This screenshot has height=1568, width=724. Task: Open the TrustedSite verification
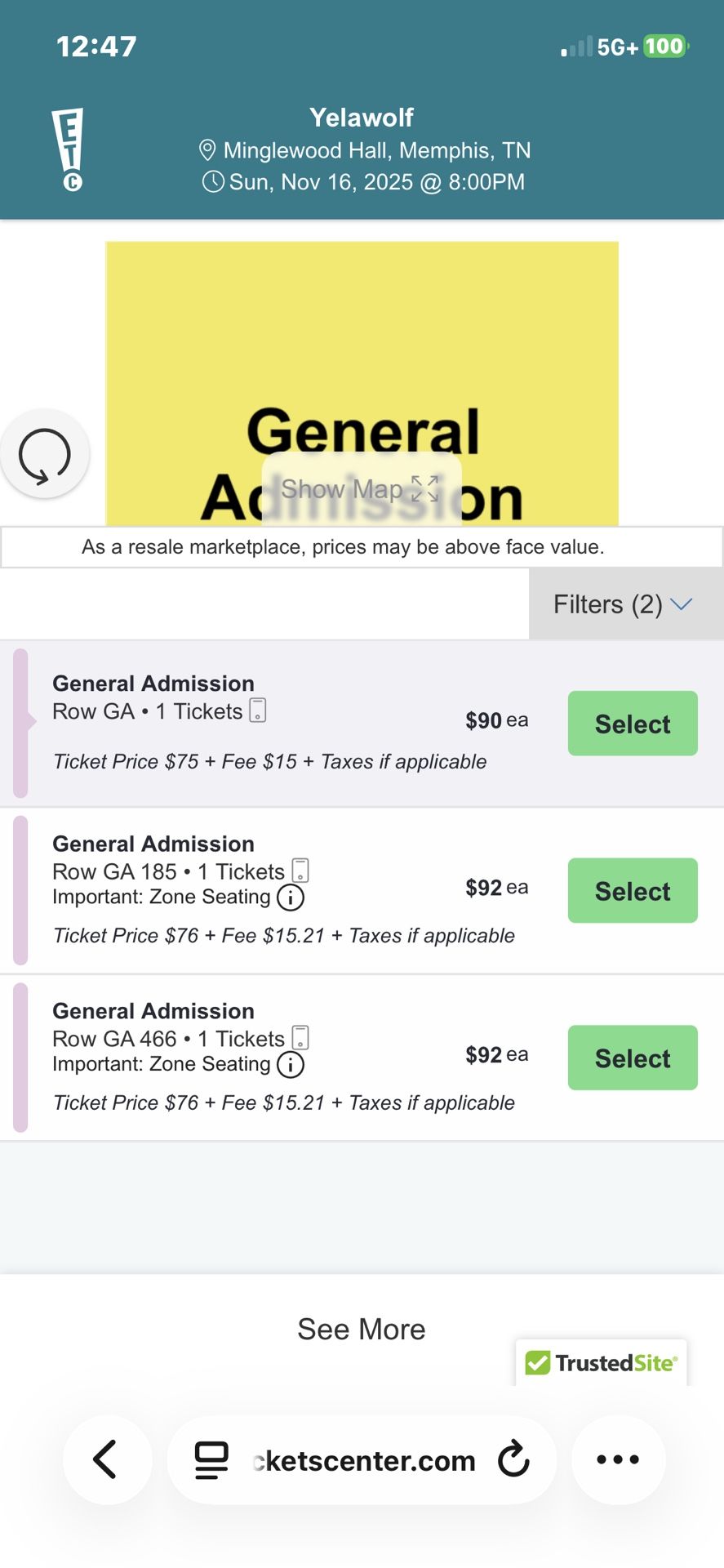(602, 1361)
